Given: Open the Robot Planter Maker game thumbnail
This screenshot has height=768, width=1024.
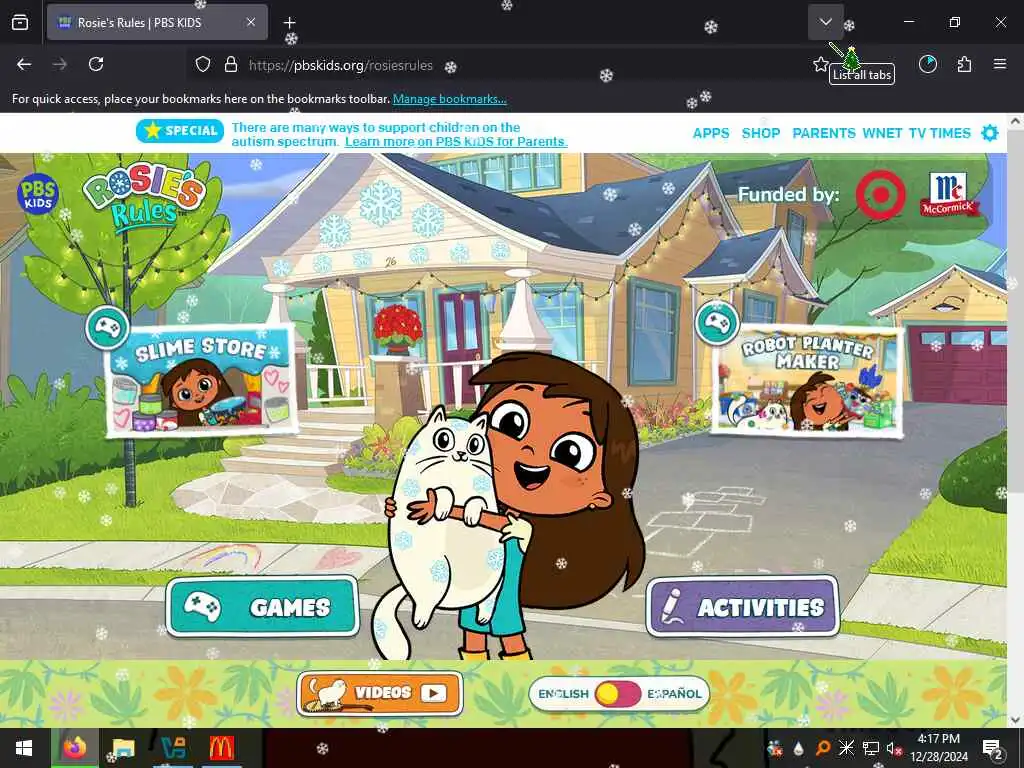Looking at the screenshot, I should pos(807,381).
